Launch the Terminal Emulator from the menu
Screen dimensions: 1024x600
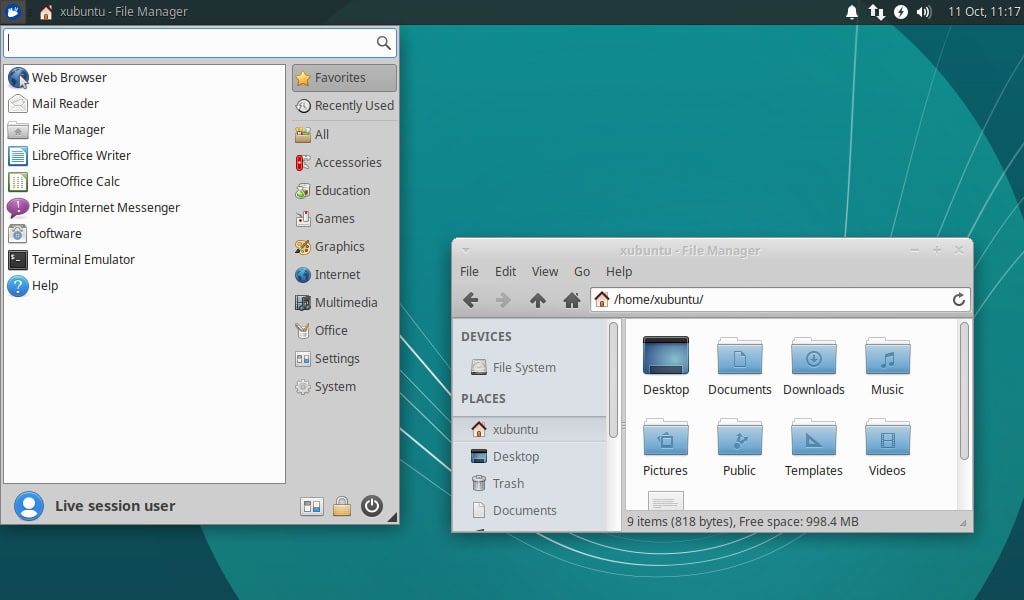[x=81, y=259]
